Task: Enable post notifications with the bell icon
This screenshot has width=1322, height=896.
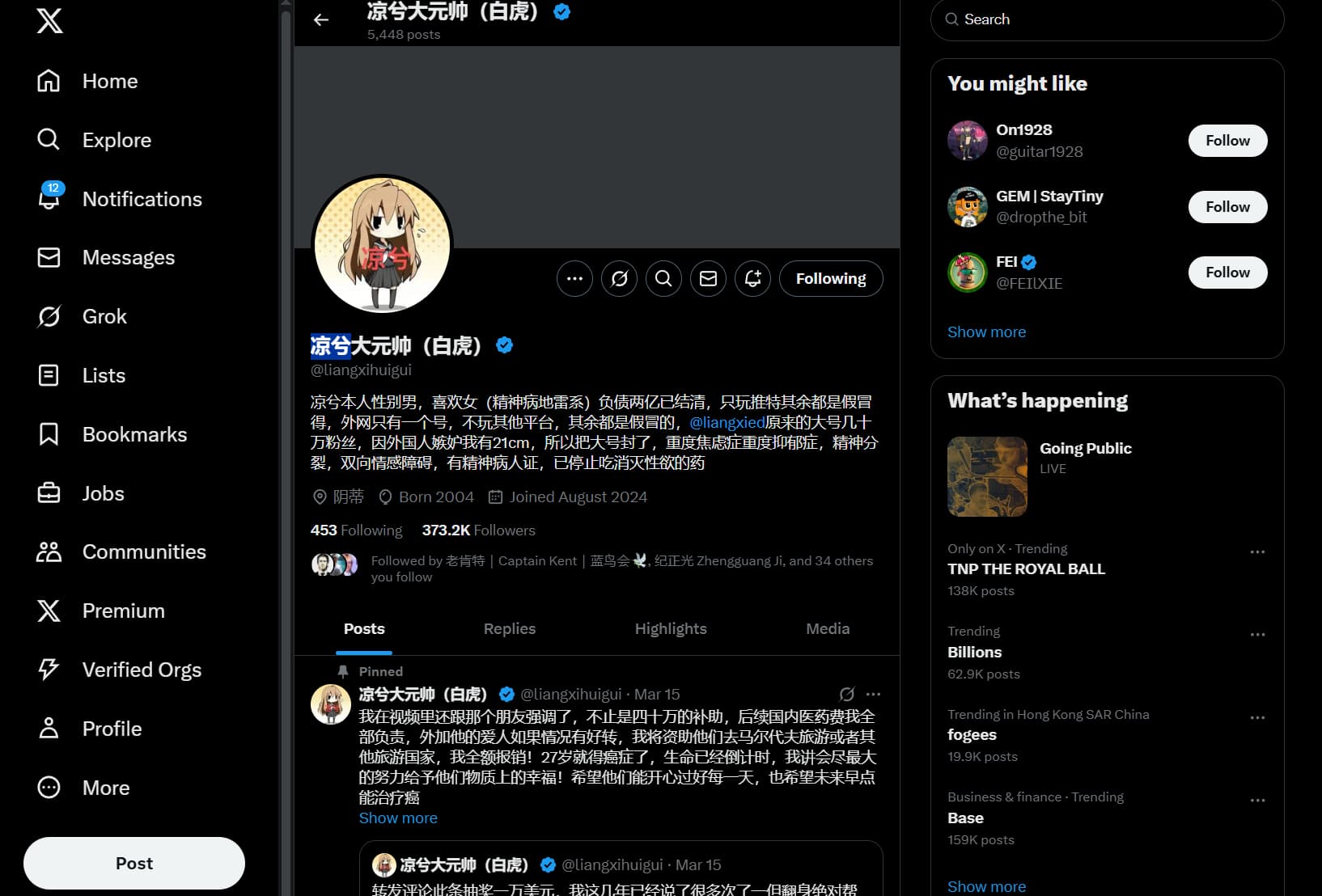Action: 752,278
